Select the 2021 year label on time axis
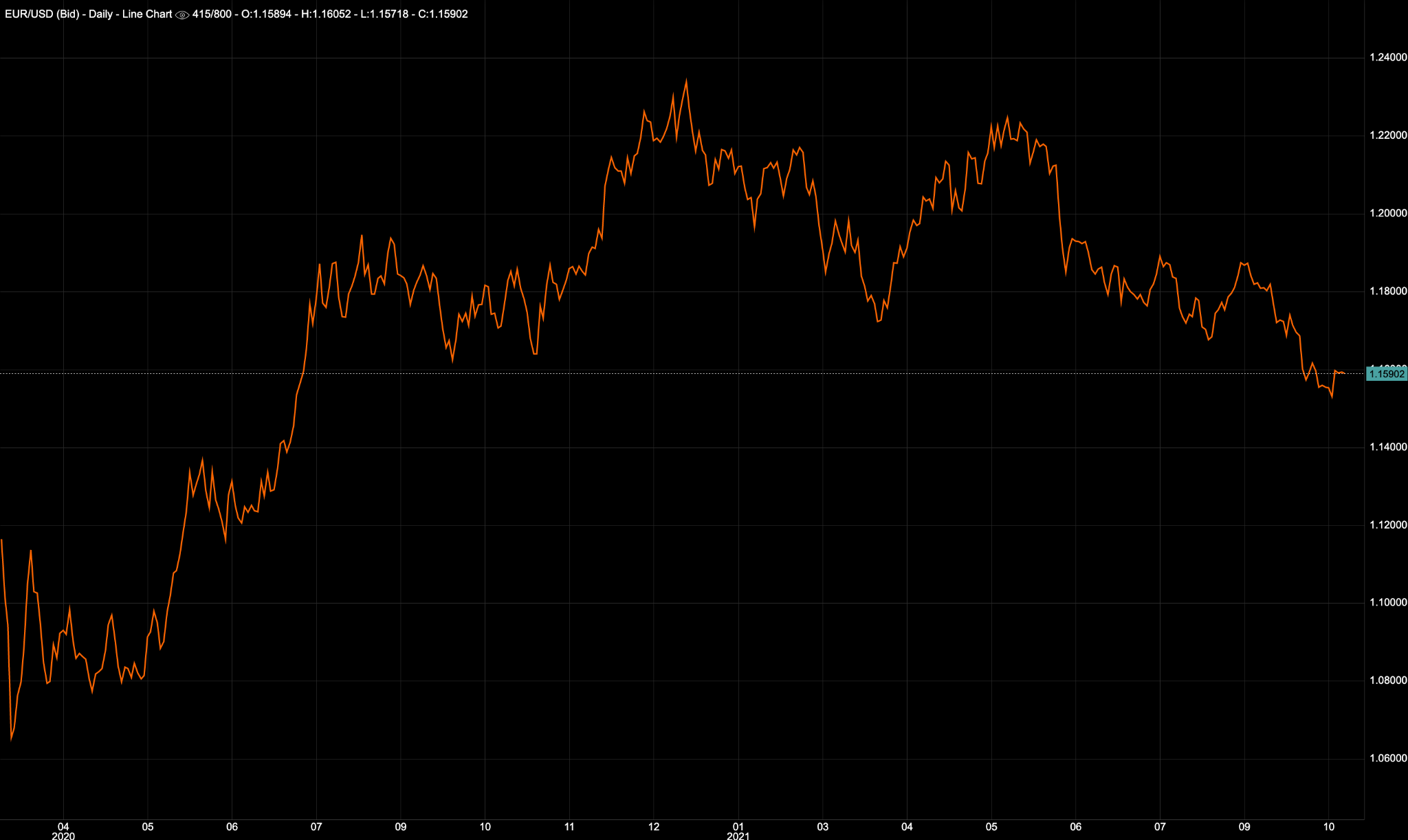The width and height of the screenshot is (1408, 840). [x=738, y=836]
